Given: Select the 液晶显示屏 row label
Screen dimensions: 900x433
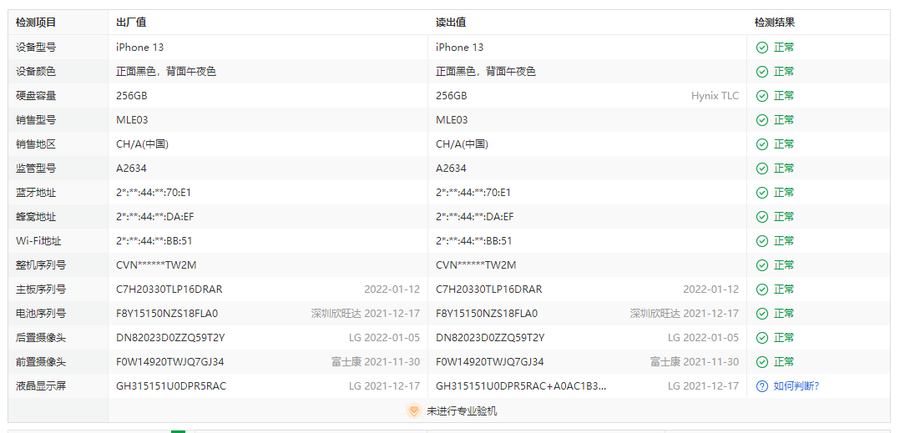Looking at the screenshot, I should [41, 386].
